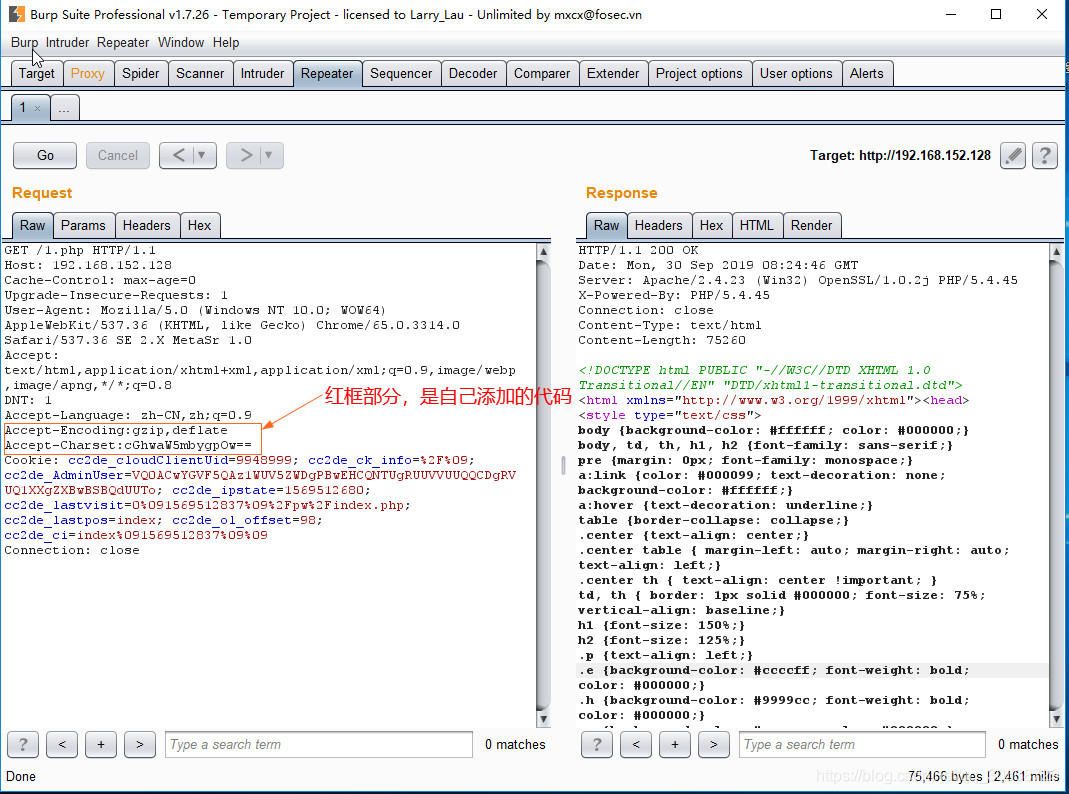Click the 'Connection: close' line in request
This screenshot has height=794, width=1069.
72,550
